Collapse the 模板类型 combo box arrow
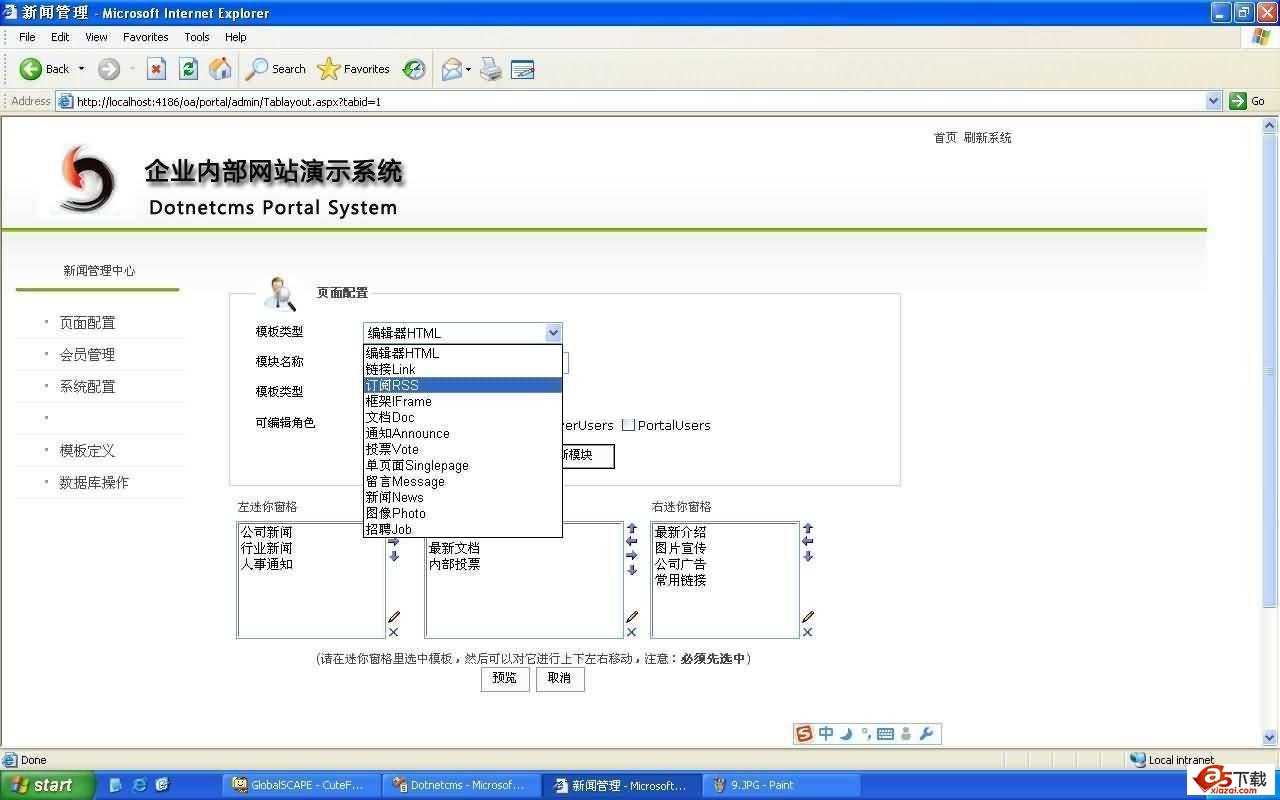Screen dimensions: 1280x800 553,333
